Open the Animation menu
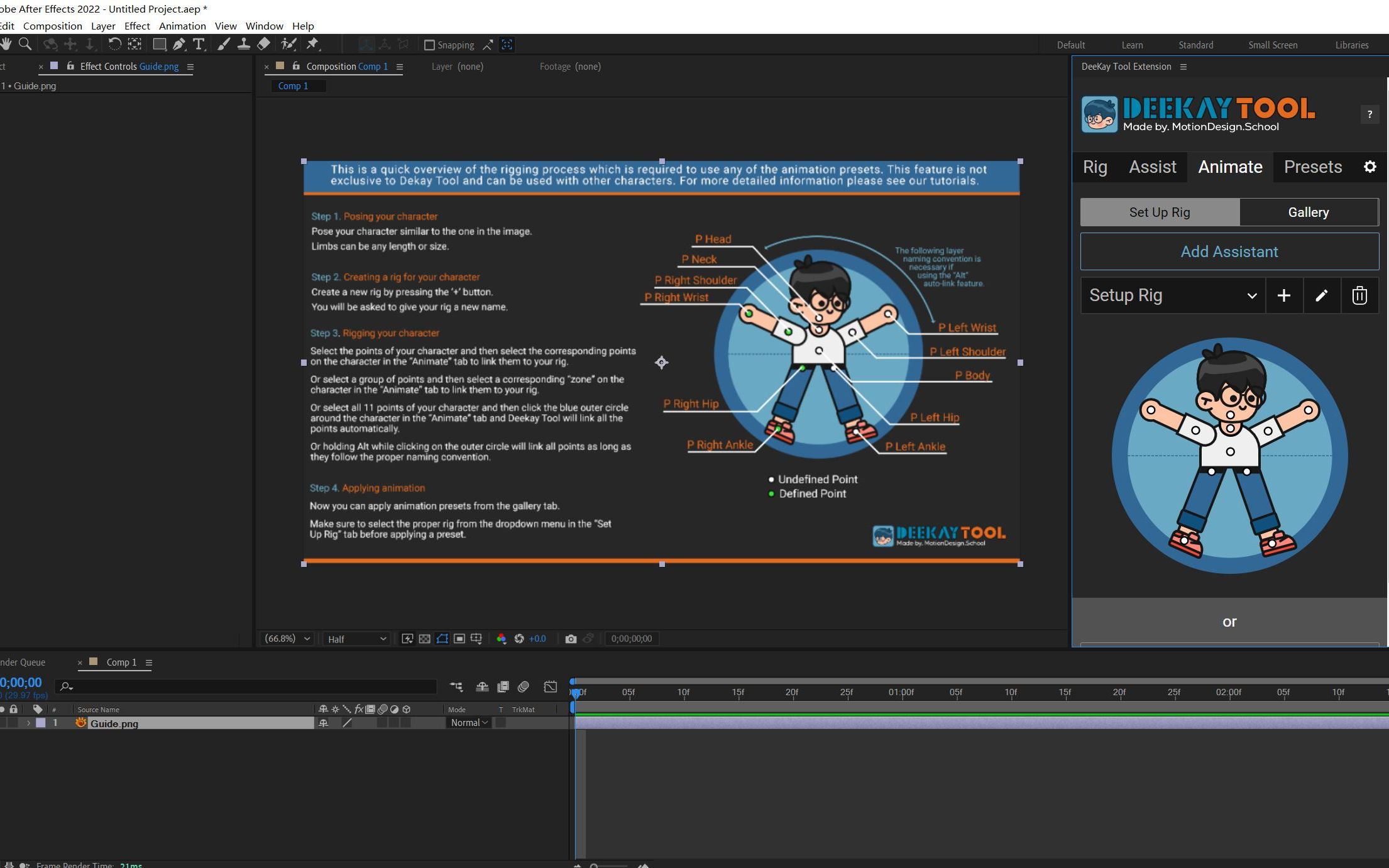This screenshot has width=1389, height=868. [182, 26]
